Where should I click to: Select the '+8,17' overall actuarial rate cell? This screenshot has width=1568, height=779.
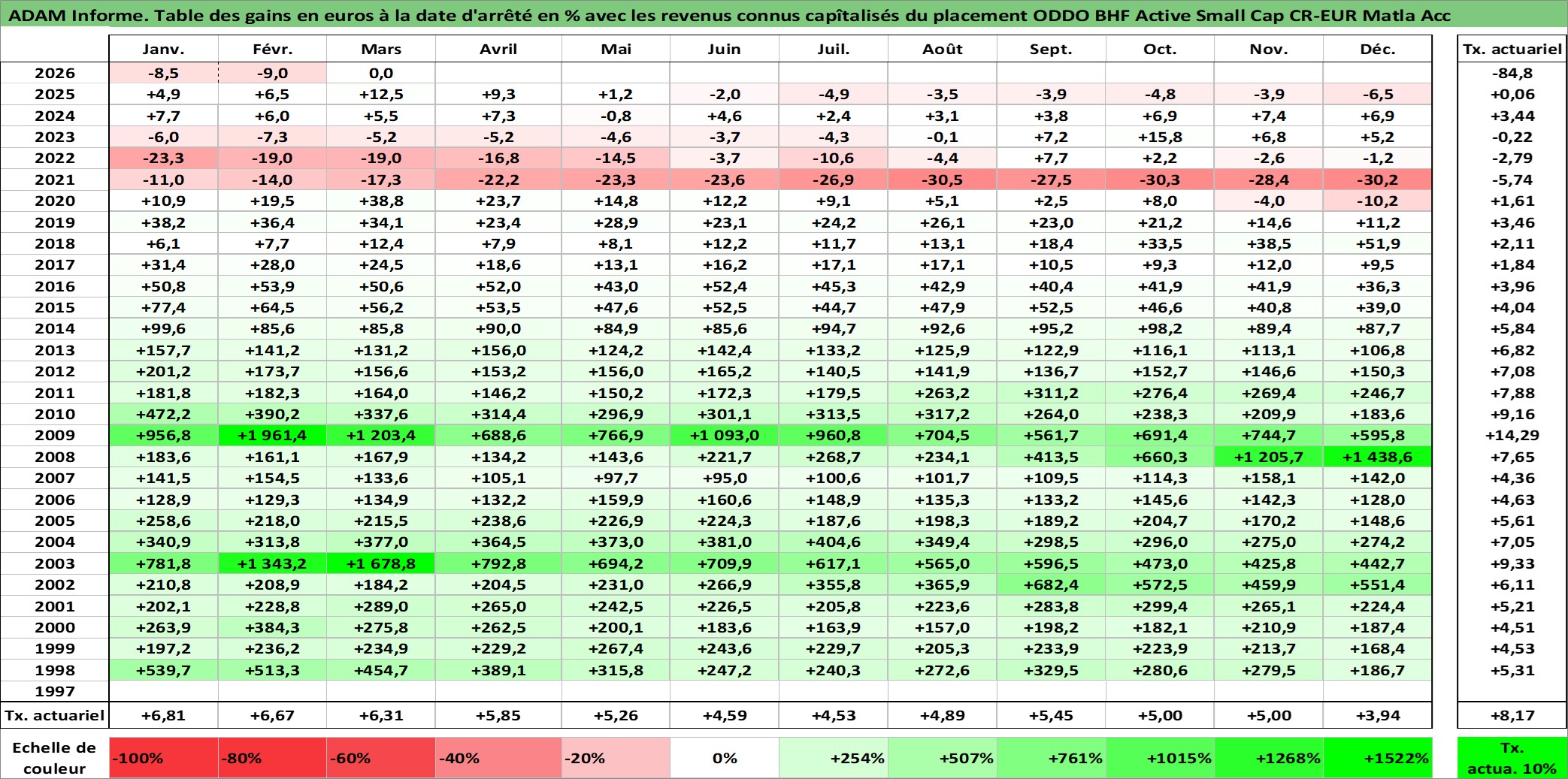[1512, 716]
